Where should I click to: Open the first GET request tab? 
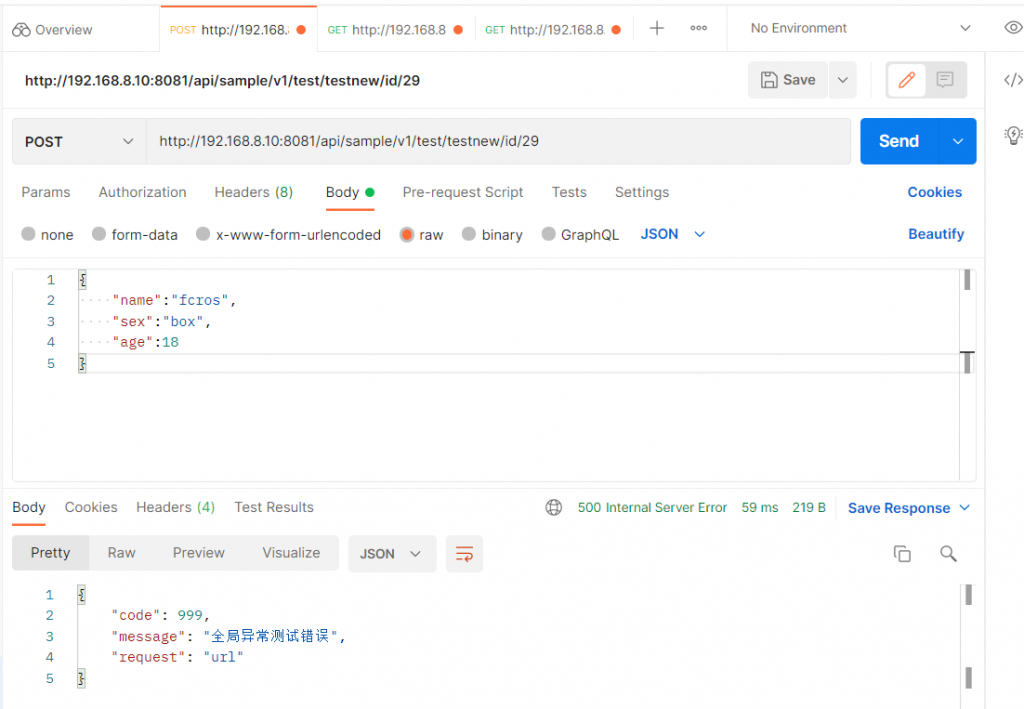pos(395,29)
